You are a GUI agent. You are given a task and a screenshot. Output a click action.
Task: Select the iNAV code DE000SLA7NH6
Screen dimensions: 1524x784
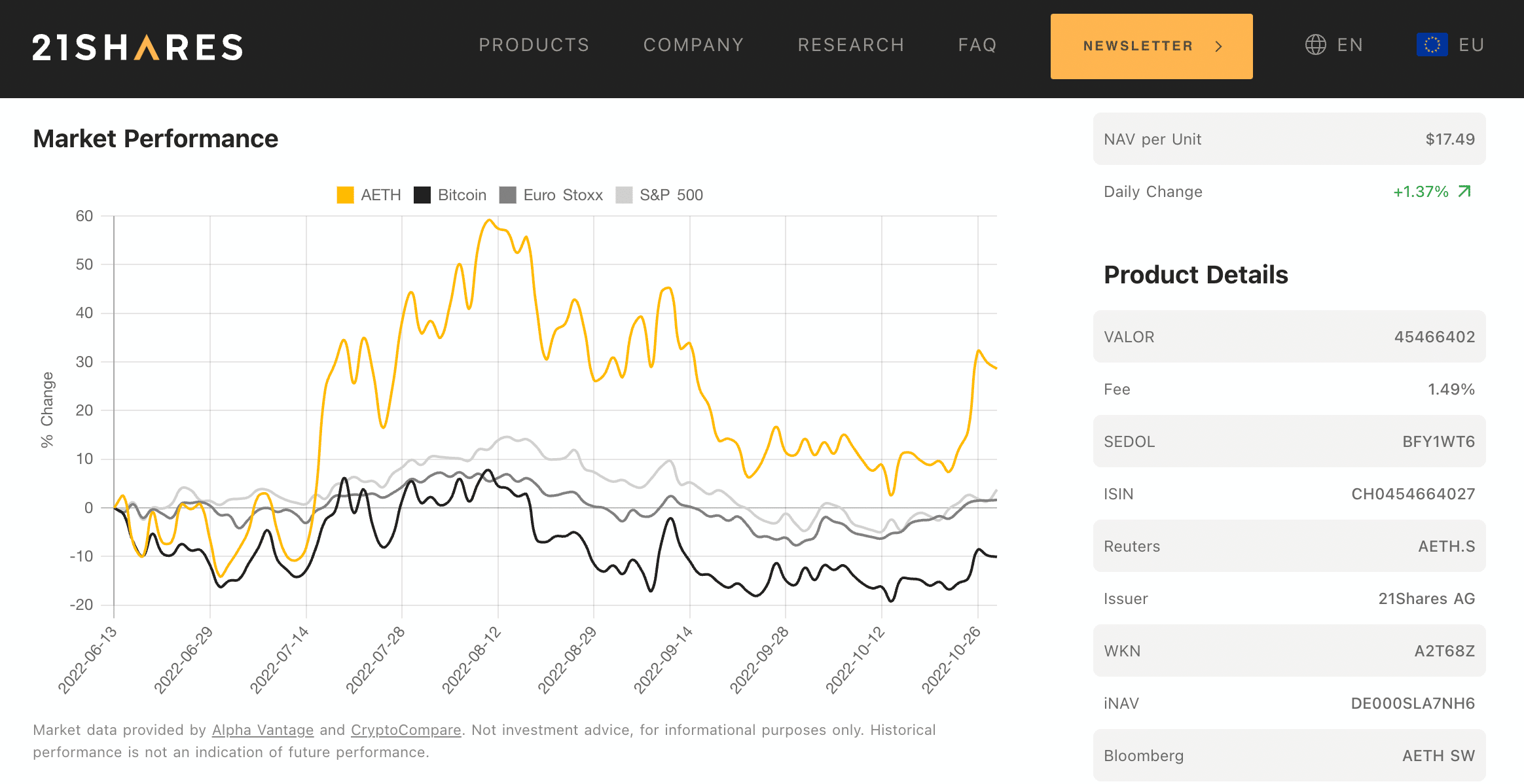coord(1413,704)
